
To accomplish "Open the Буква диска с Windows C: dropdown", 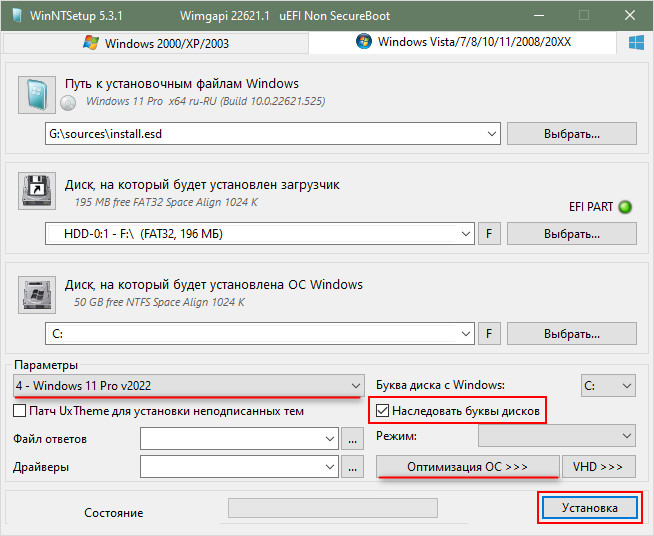I will 608,385.
